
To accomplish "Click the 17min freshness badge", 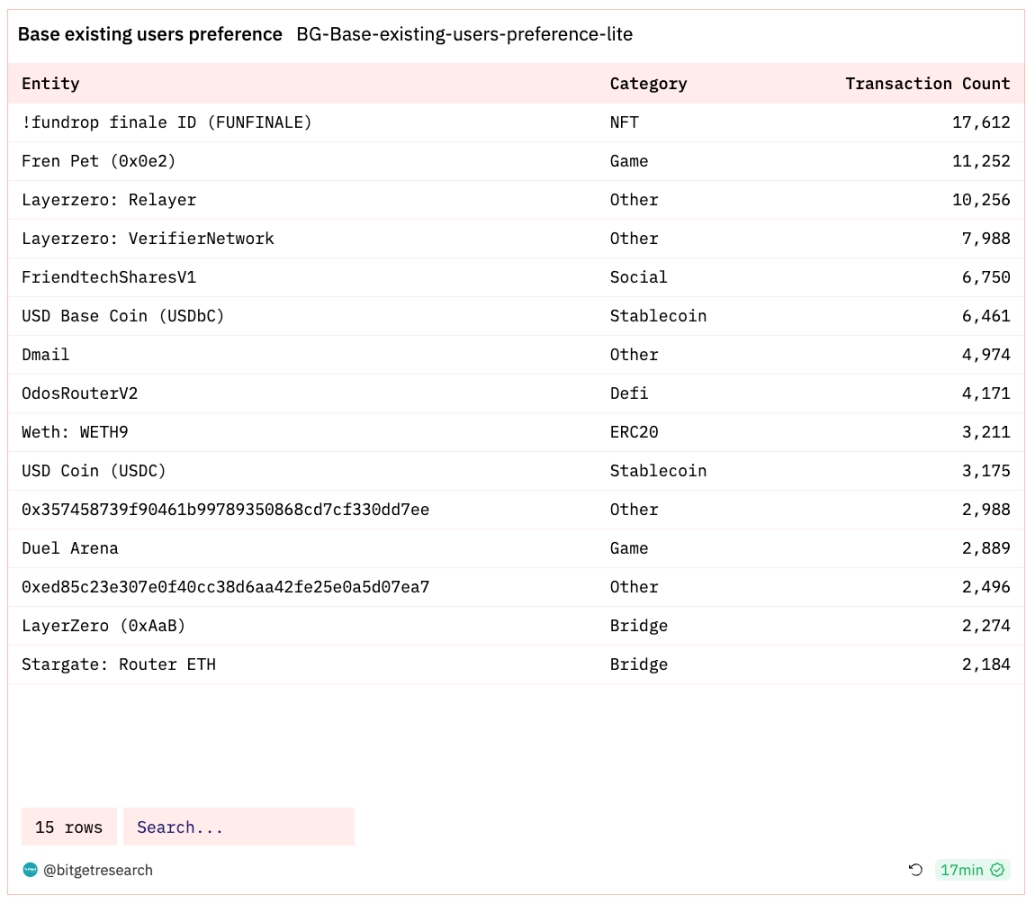I will tap(972, 870).
